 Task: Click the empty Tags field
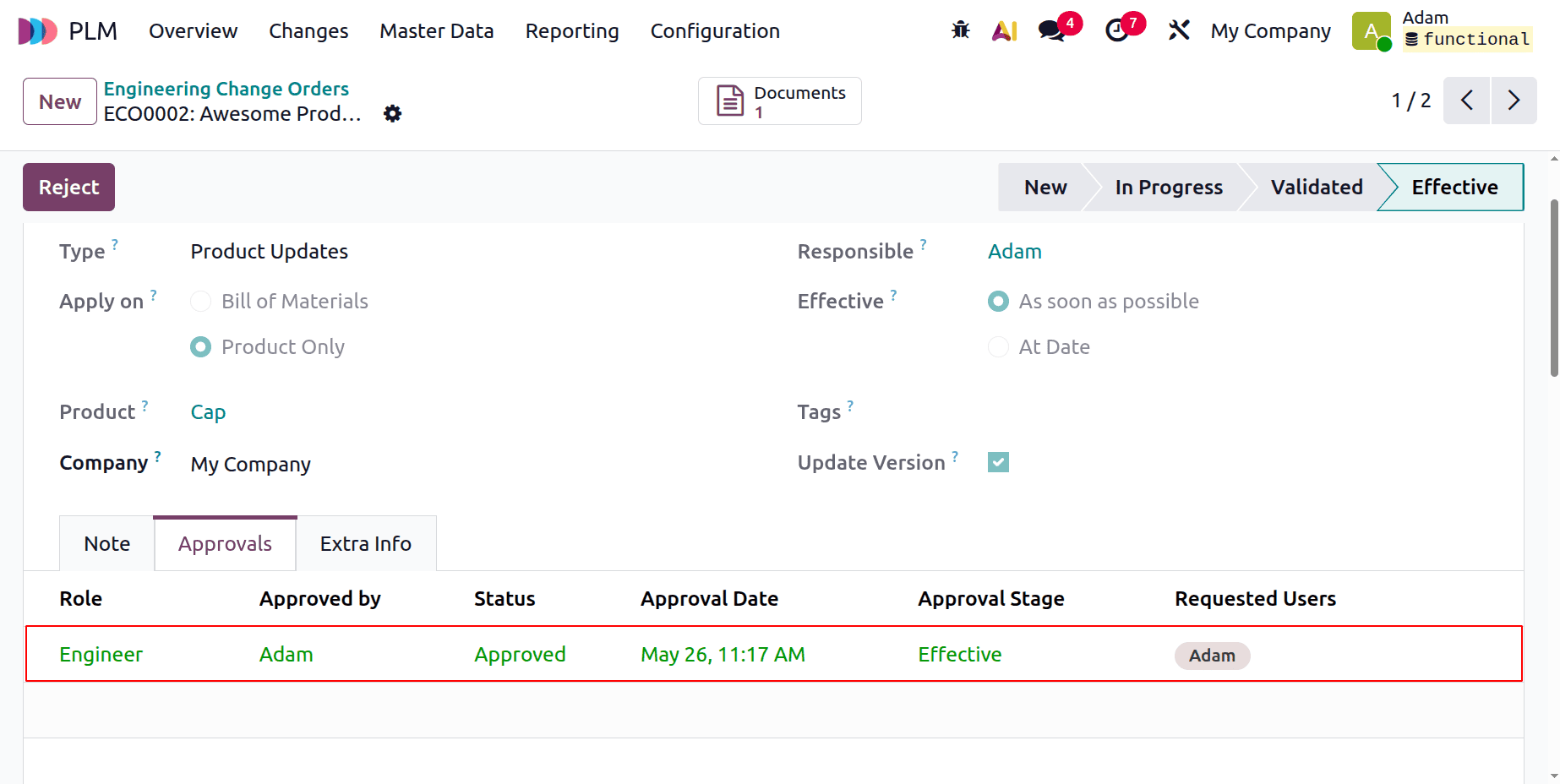coord(1238,412)
